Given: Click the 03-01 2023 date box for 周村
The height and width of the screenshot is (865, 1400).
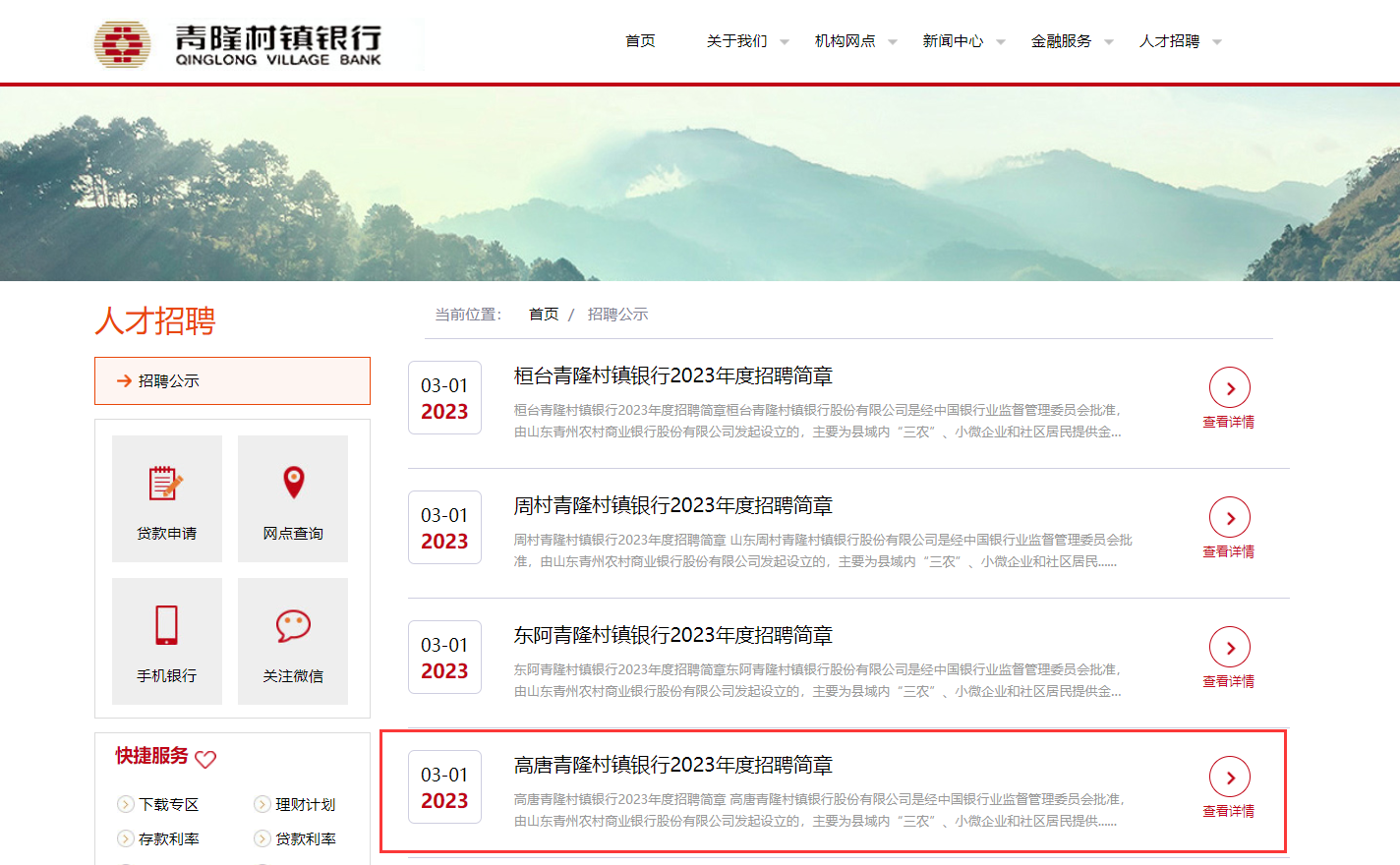Looking at the screenshot, I should (x=444, y=528).
